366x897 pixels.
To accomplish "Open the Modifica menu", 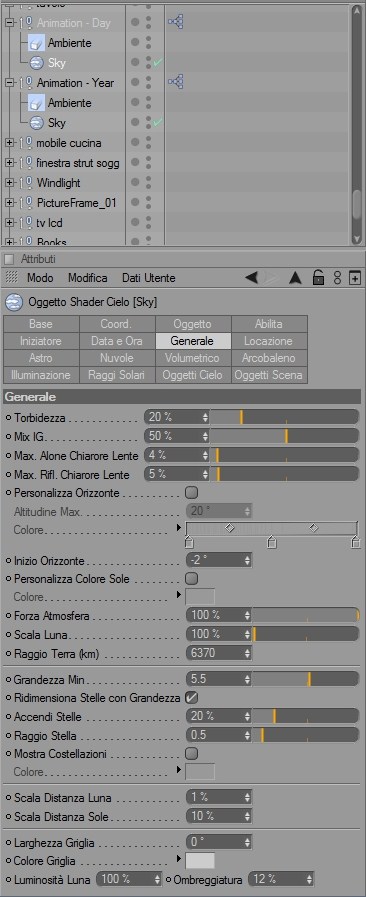I will (87, 278).
